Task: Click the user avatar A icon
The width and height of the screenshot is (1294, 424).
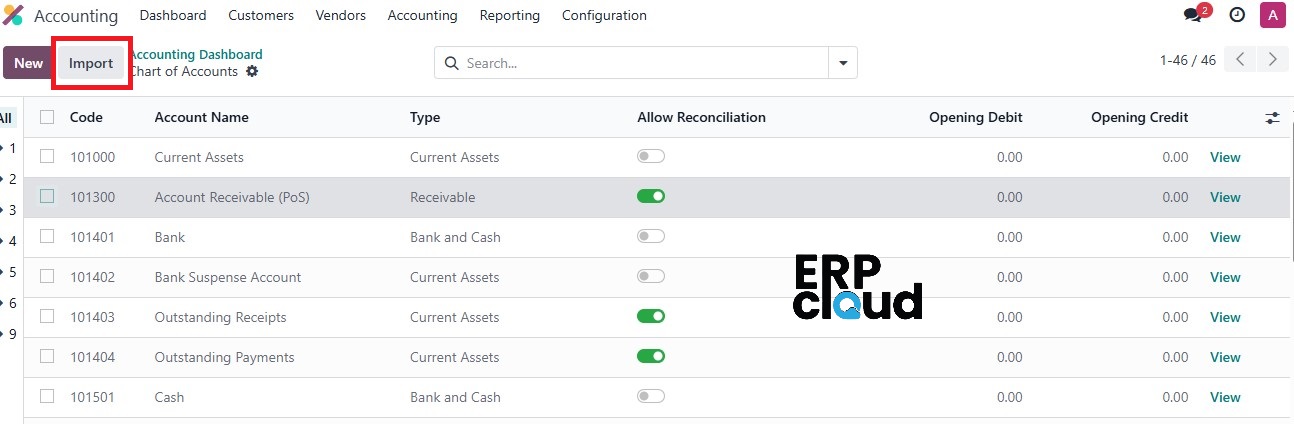Action: coord(1273,15)
